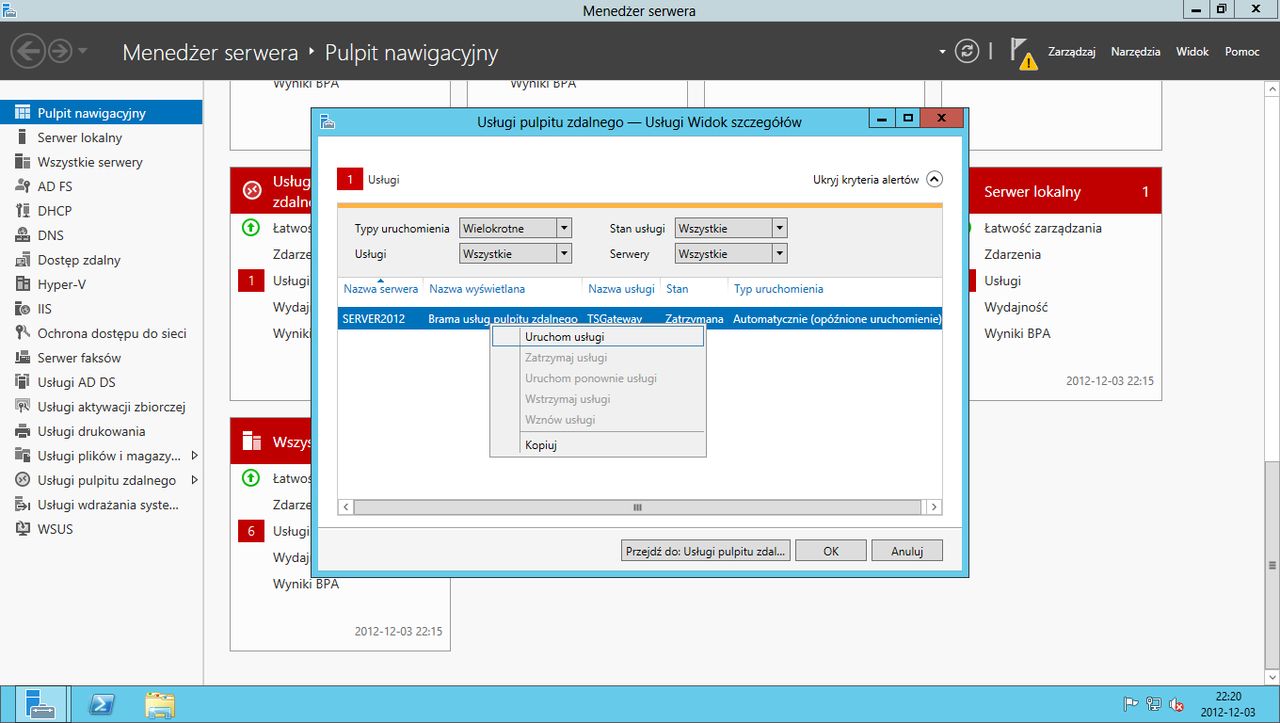Screen dimensions: 1280x723
Task: Click the Dostęp zdalny sidebar icon
Action: 22,260
